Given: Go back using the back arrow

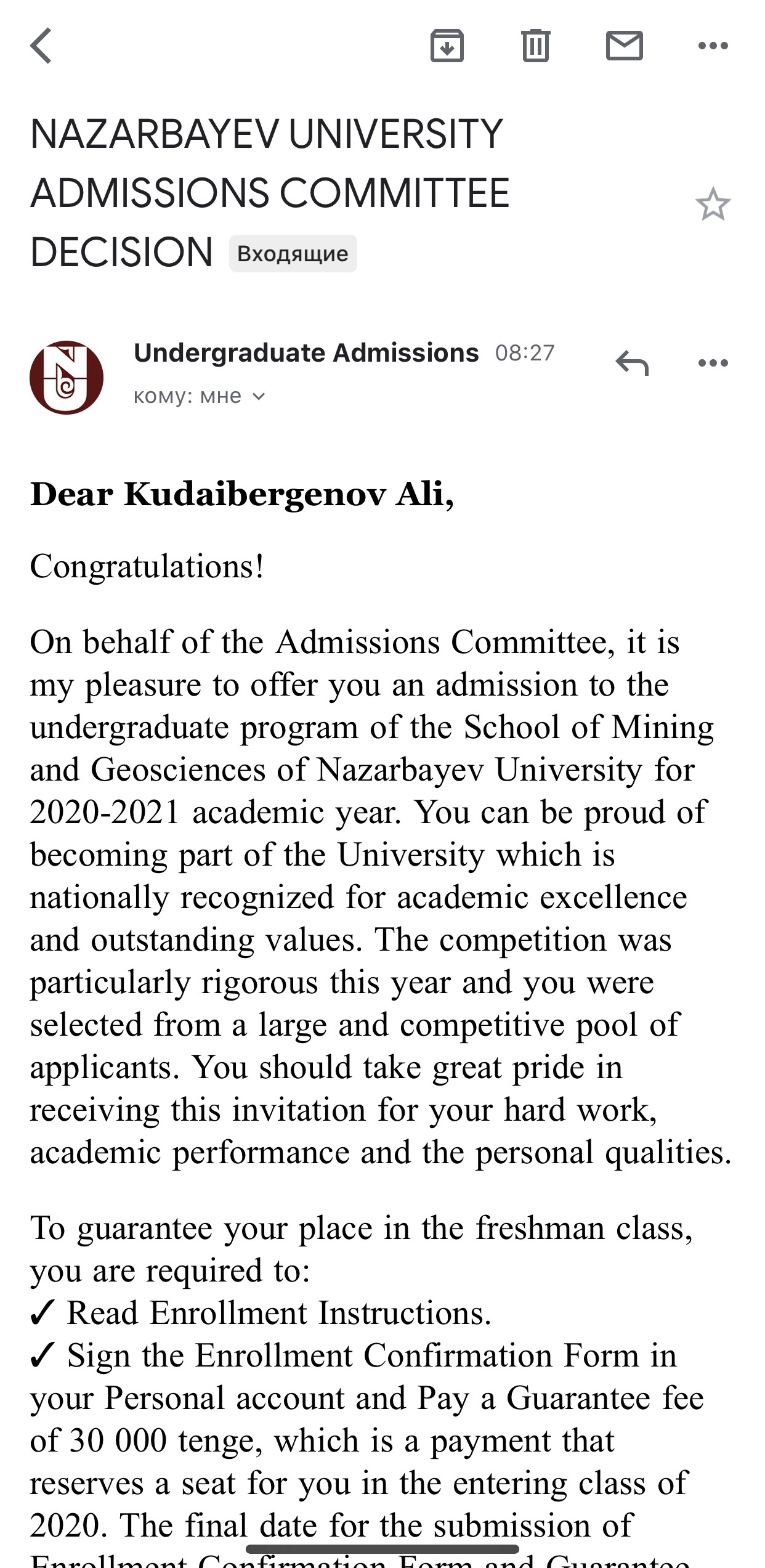Looking at the screenshot, I should [41, 46].
